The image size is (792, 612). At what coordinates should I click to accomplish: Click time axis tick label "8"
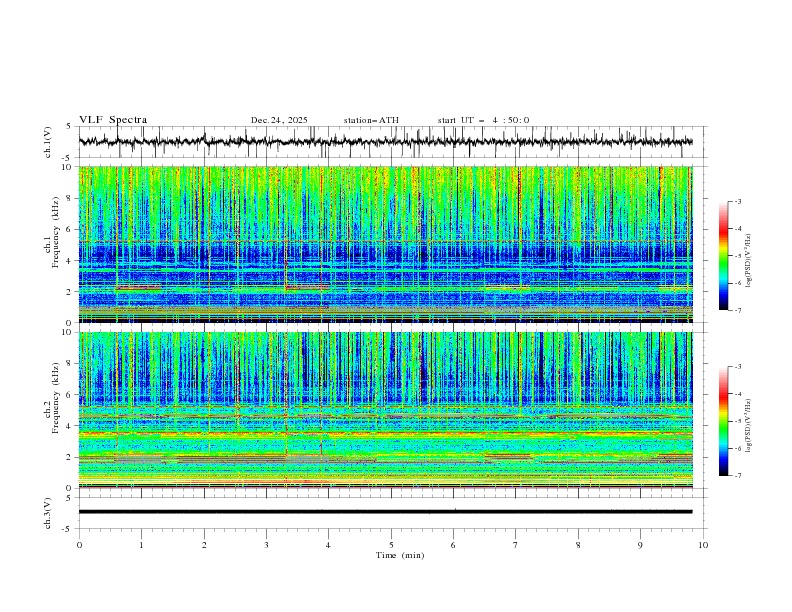coord(578,545)
